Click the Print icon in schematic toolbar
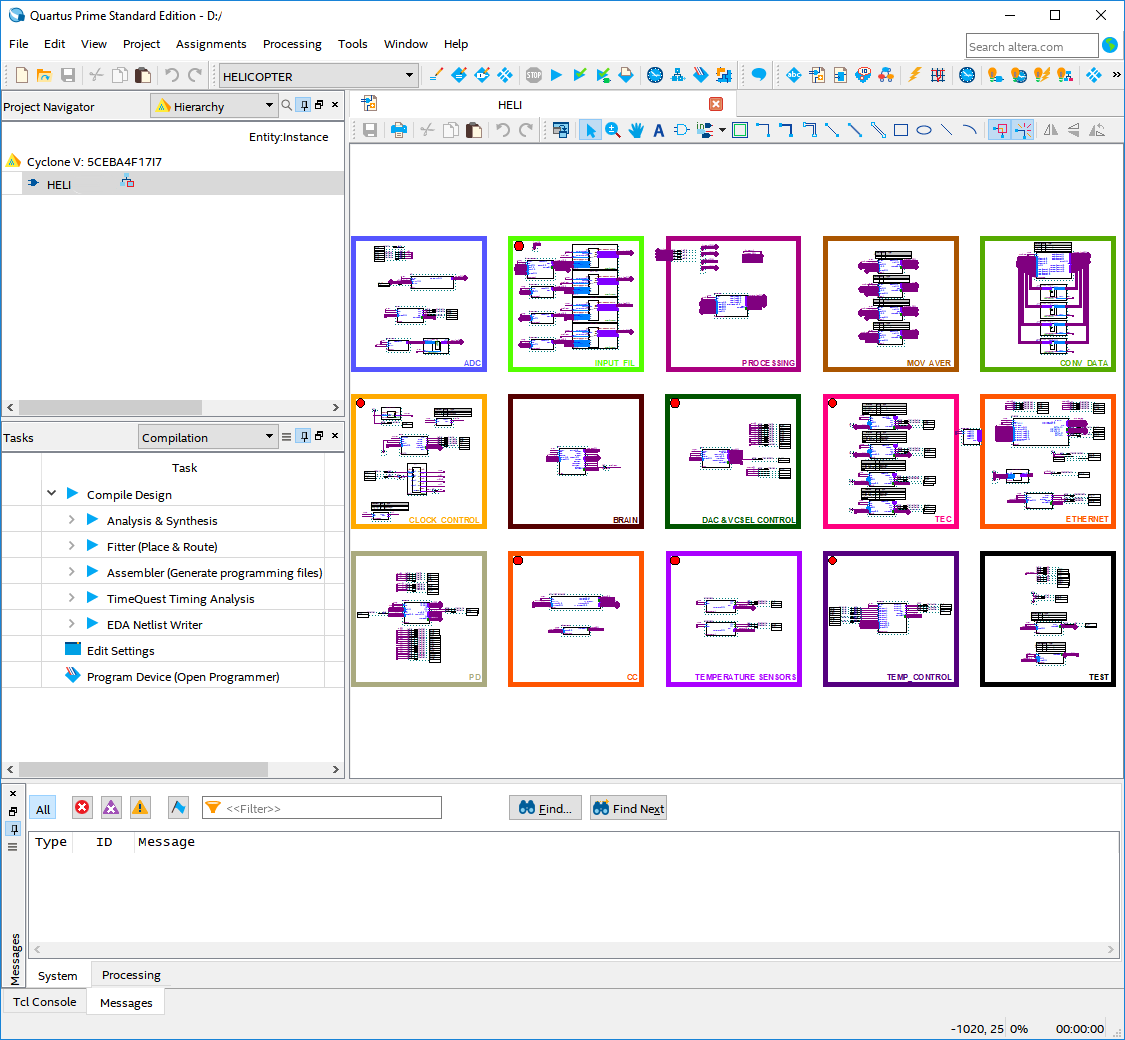This screenshot has width=1125, height=1040. (399, 130)
